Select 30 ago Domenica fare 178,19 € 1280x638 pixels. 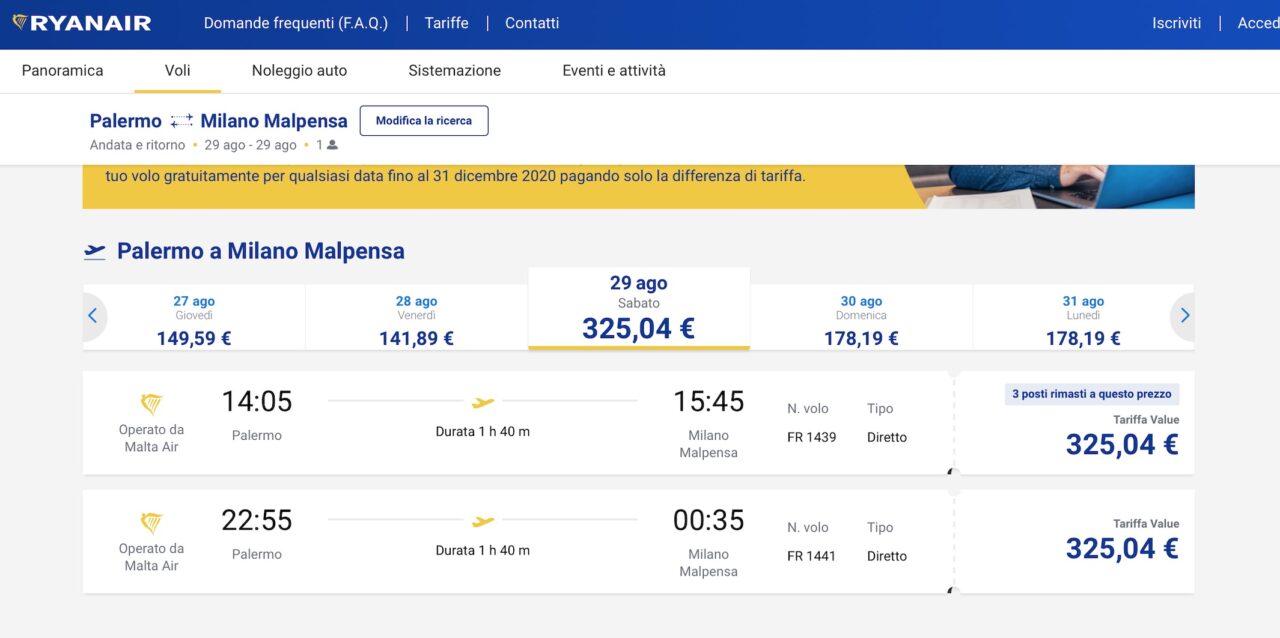861,318
